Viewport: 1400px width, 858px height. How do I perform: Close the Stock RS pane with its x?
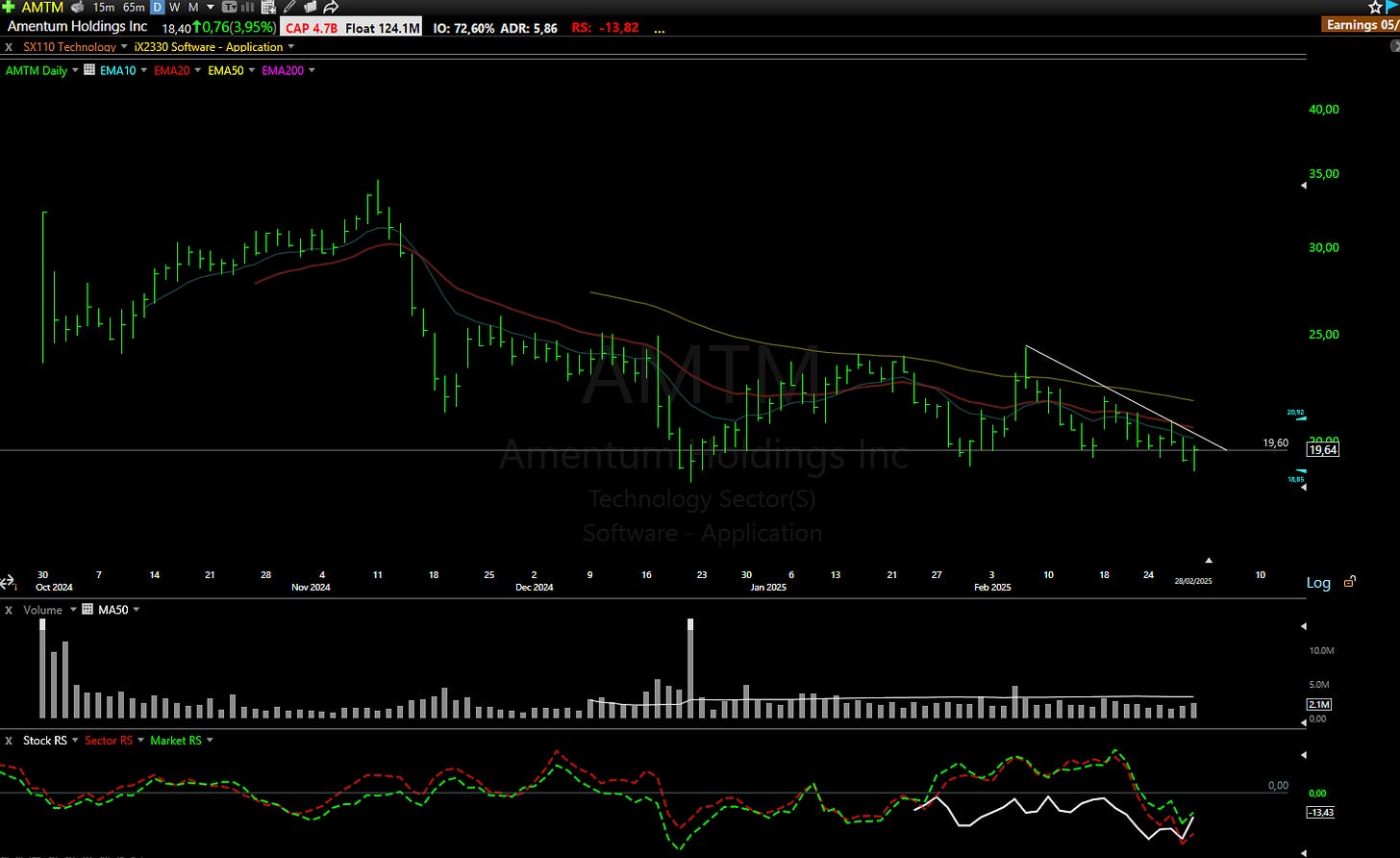9,741
